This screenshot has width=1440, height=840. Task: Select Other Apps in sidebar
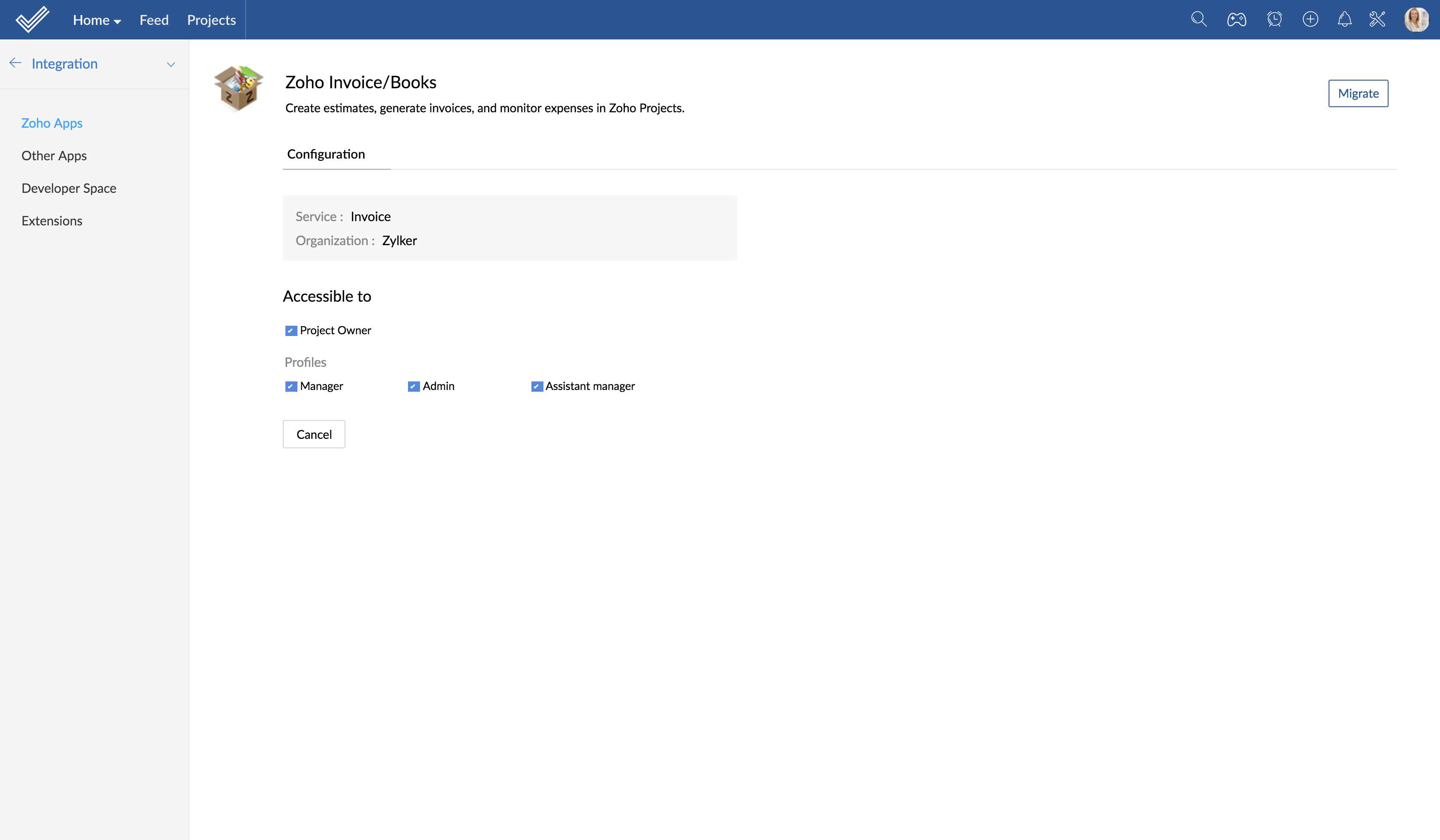(54, 156)
